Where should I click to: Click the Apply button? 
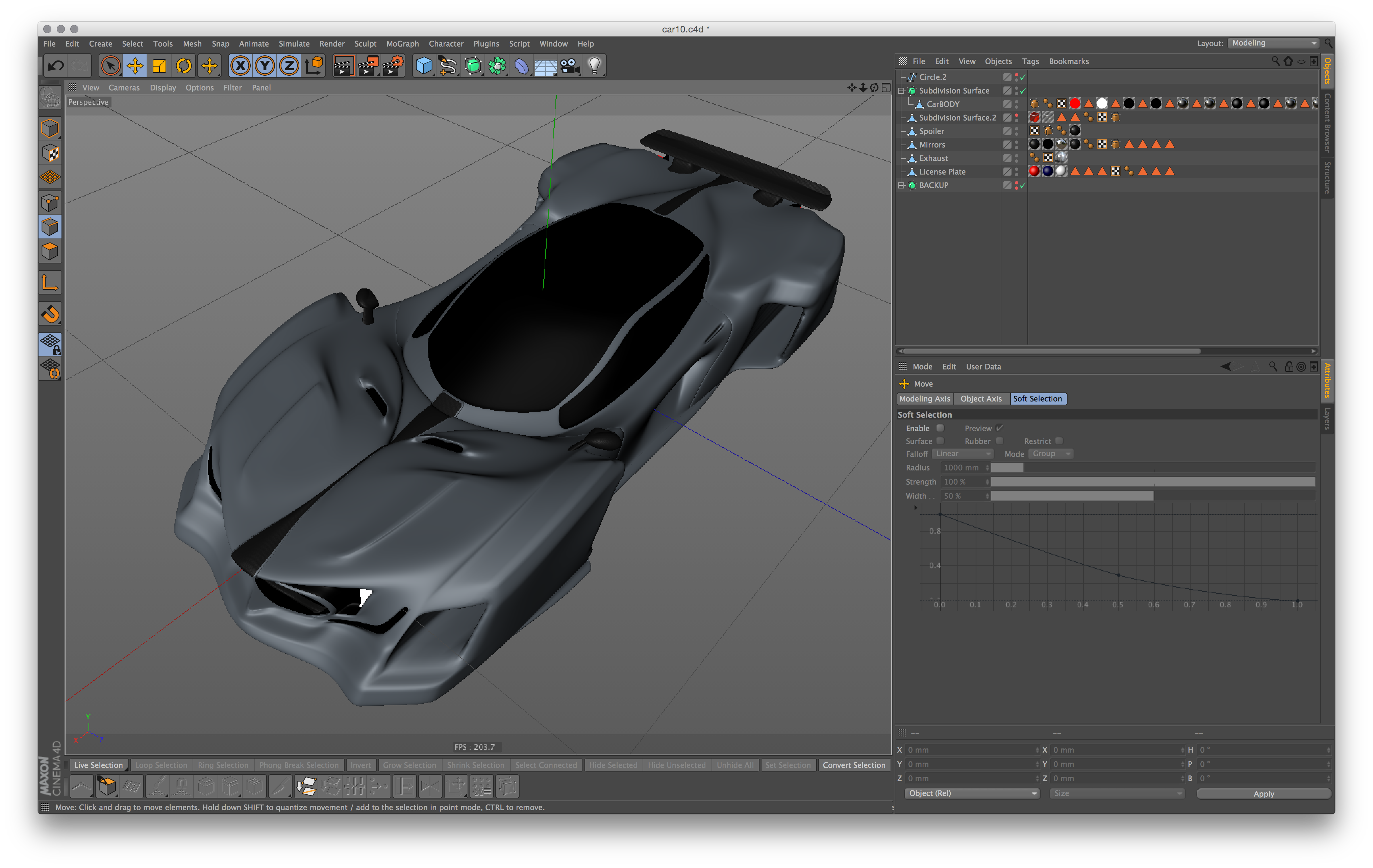click(1263, 793)
